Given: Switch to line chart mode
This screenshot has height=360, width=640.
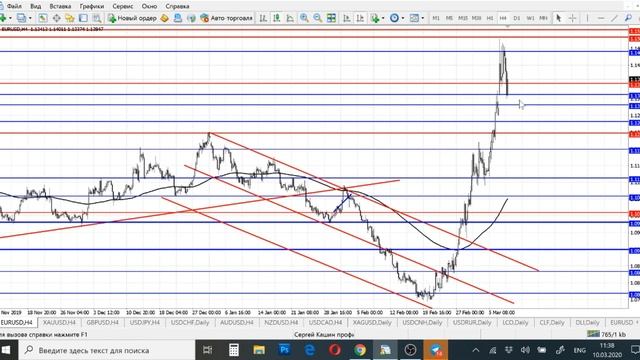Looking at the screenshot, I should click(x=290, y=18).
